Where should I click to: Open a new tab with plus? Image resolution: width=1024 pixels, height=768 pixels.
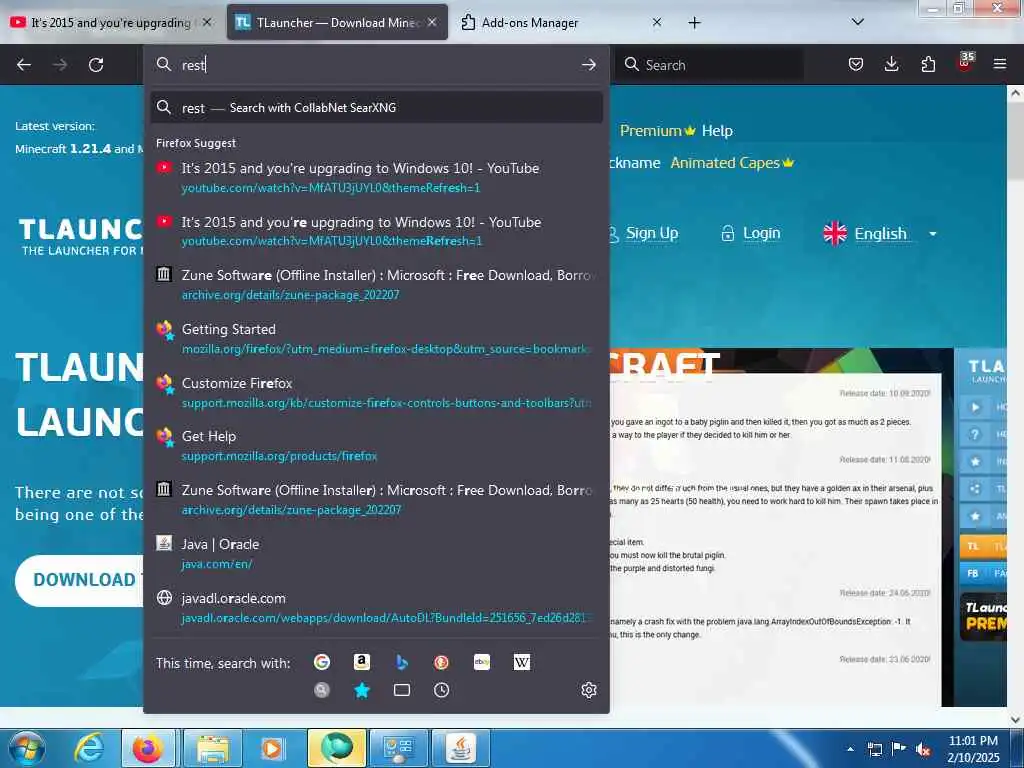click(694, 22)
